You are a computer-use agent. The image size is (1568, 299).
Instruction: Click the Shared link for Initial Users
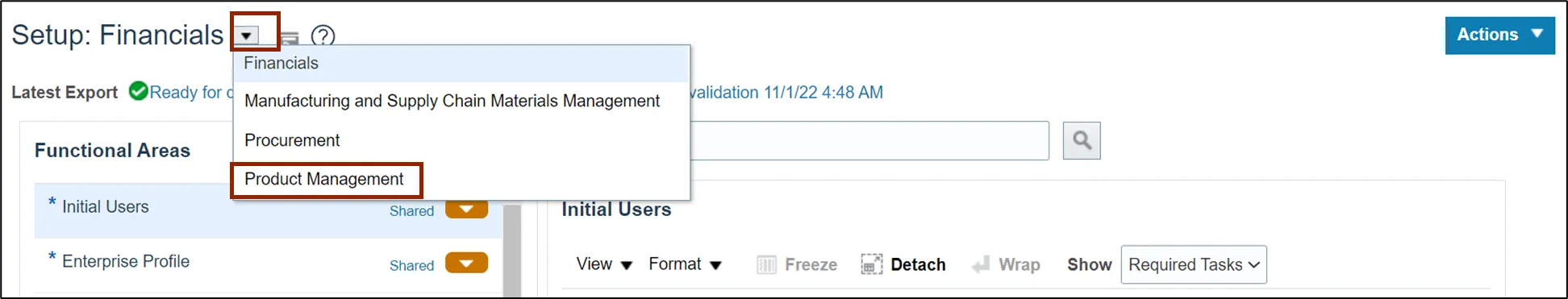point(411,211)
